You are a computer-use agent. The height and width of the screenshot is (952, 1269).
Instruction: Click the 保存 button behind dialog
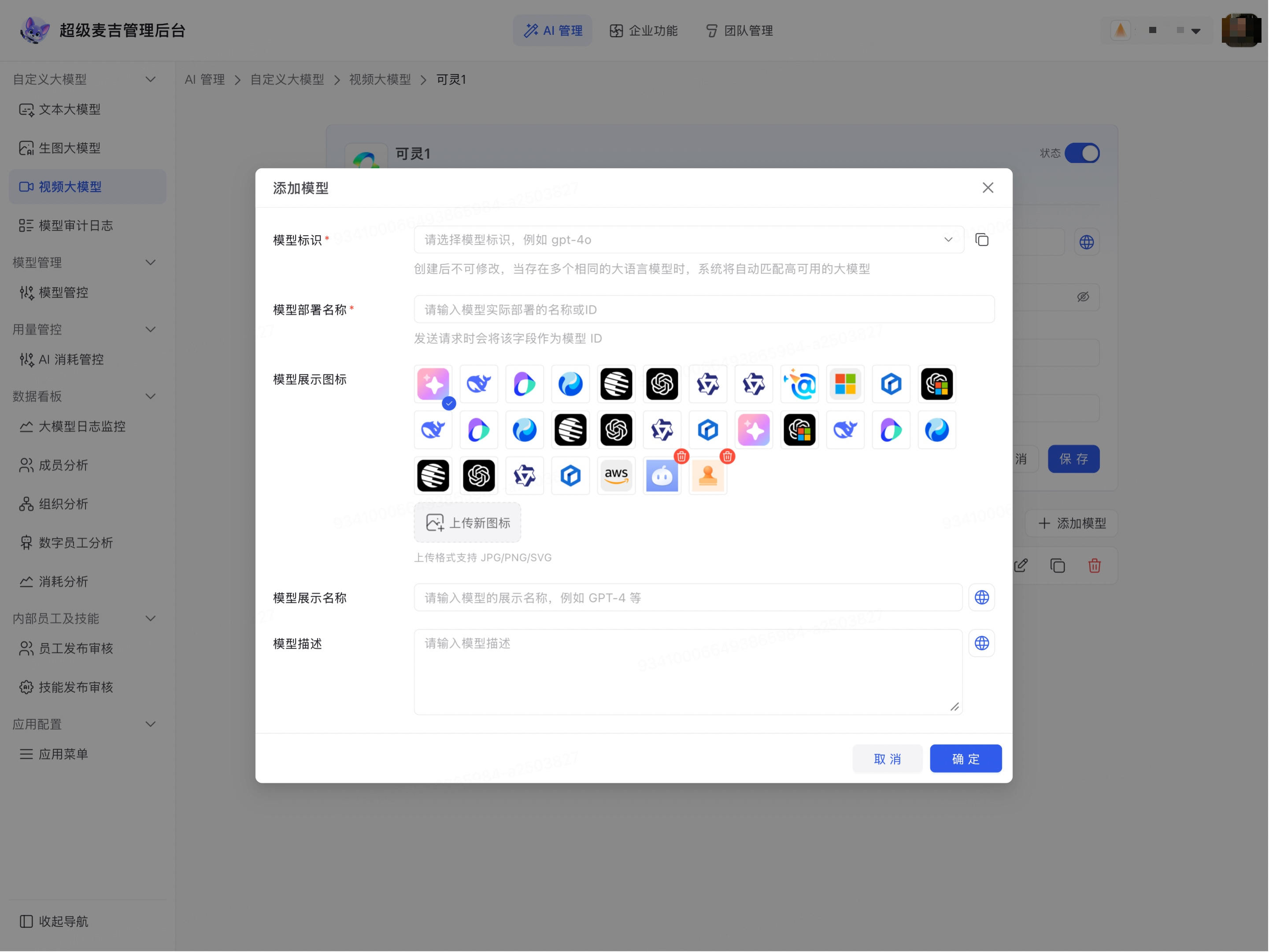pyautogui.click(x=1073, y=459)
